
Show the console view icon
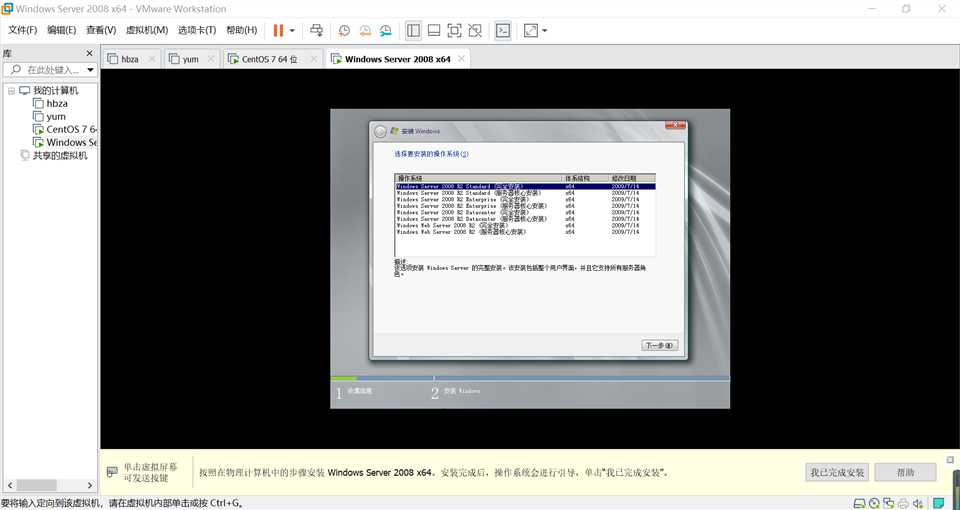pos(503,30)
